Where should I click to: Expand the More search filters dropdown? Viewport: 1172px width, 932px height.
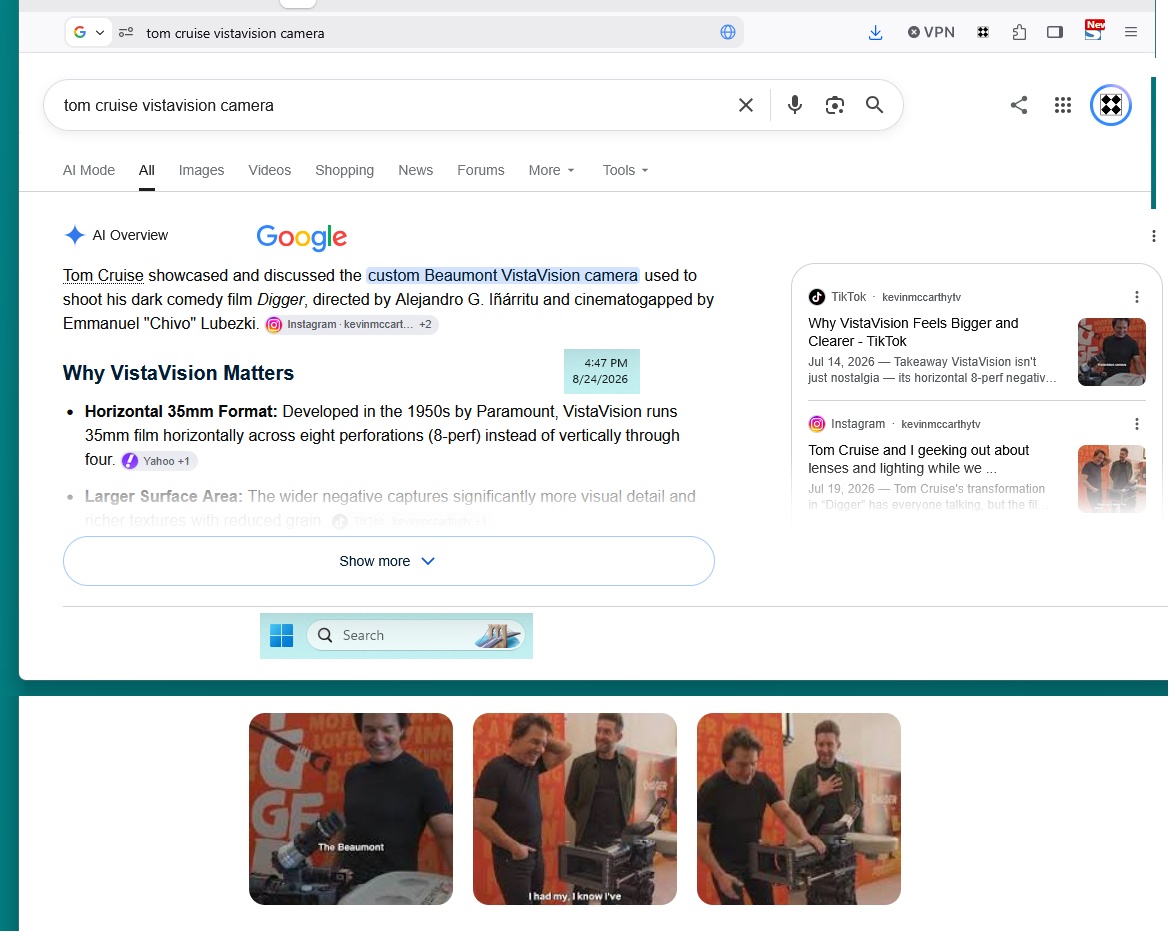pyautogui.click(x=552, y=170)
